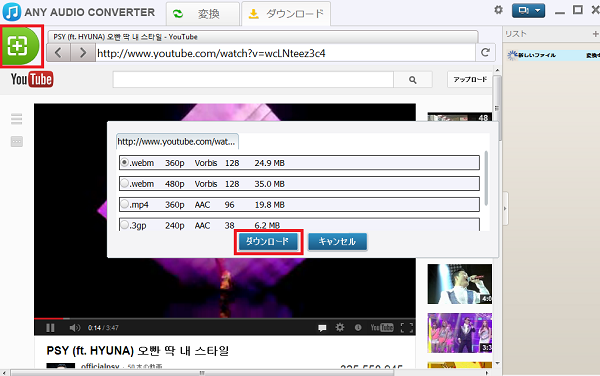Select the .3gp 240p AAC format option

click(x=299, y=225)
